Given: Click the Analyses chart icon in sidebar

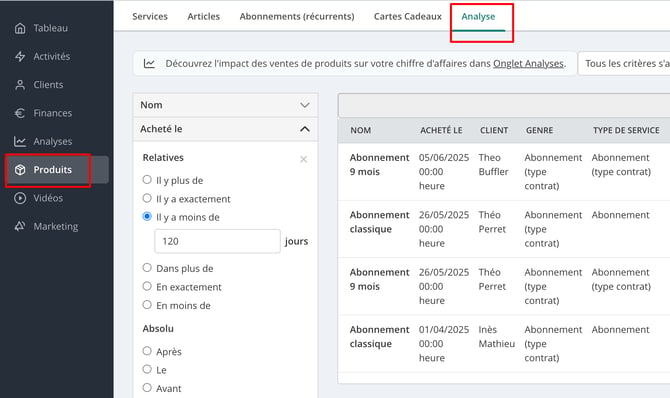Looking at the screenshot, I should 20,142.
